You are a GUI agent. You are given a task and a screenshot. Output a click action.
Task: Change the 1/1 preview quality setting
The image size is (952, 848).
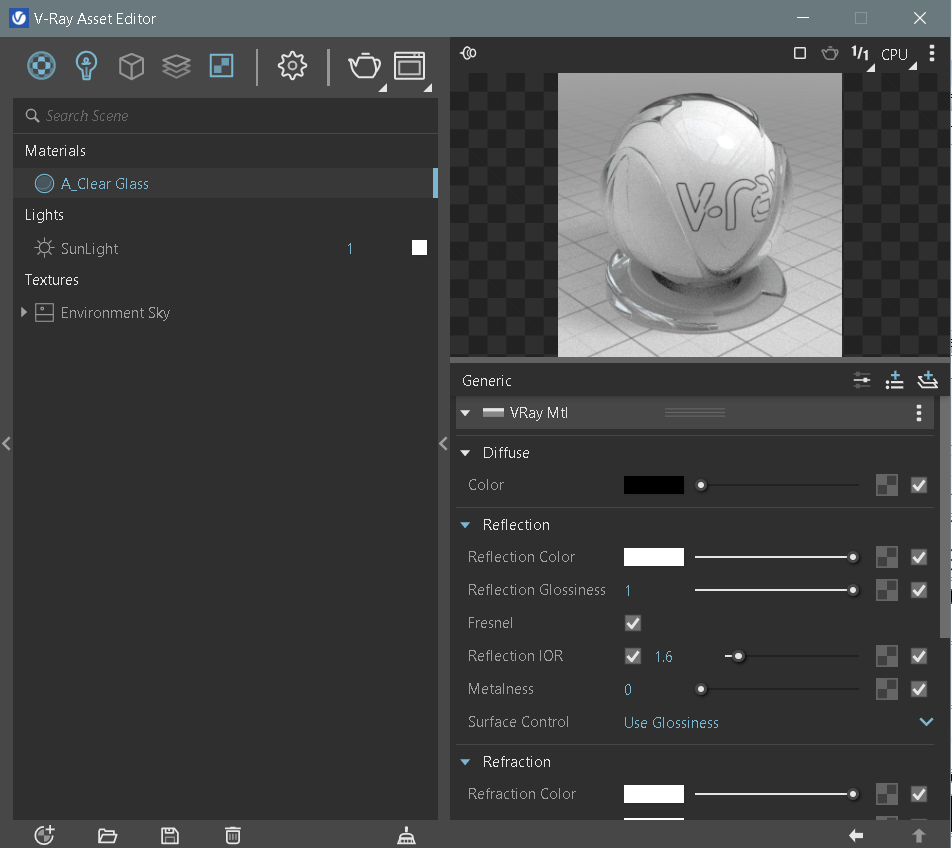click(x=860, y=53)
